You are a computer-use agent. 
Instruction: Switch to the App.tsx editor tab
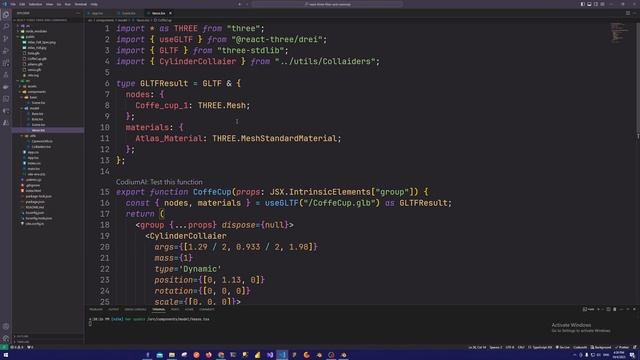[x=97, y=13]
